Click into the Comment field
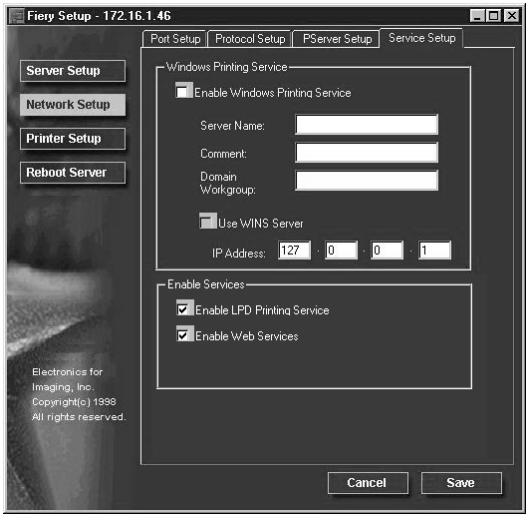Screen dimensions: 531x520 366,153
